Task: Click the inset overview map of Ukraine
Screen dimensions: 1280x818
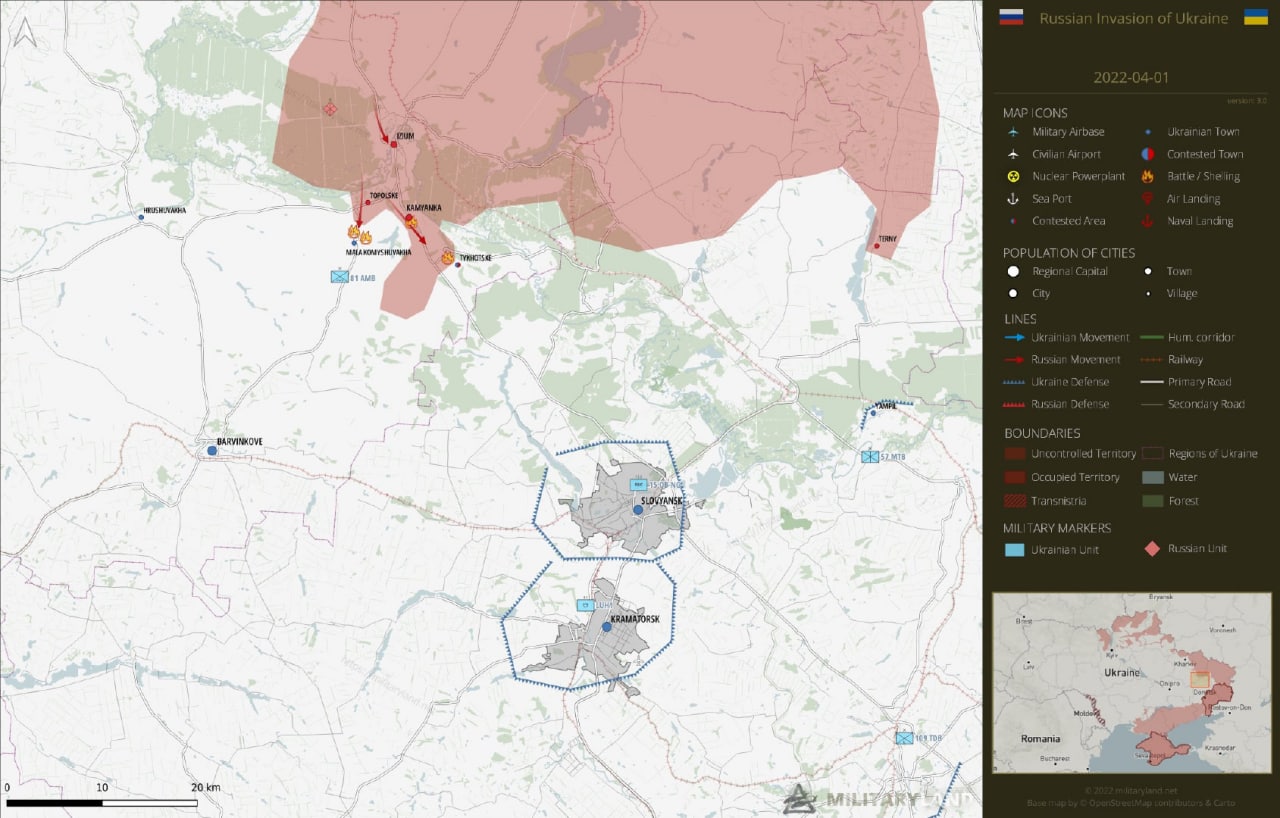Action: tap(1130, 682)
